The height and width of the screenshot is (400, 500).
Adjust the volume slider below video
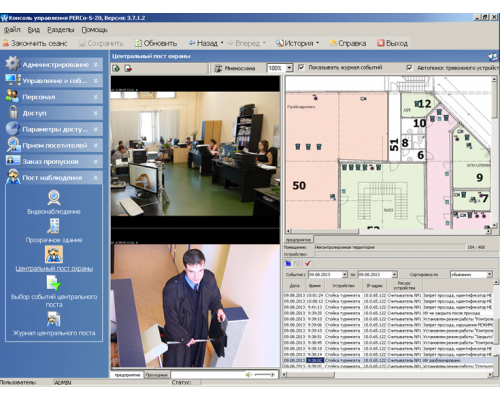tap(265, 375)
